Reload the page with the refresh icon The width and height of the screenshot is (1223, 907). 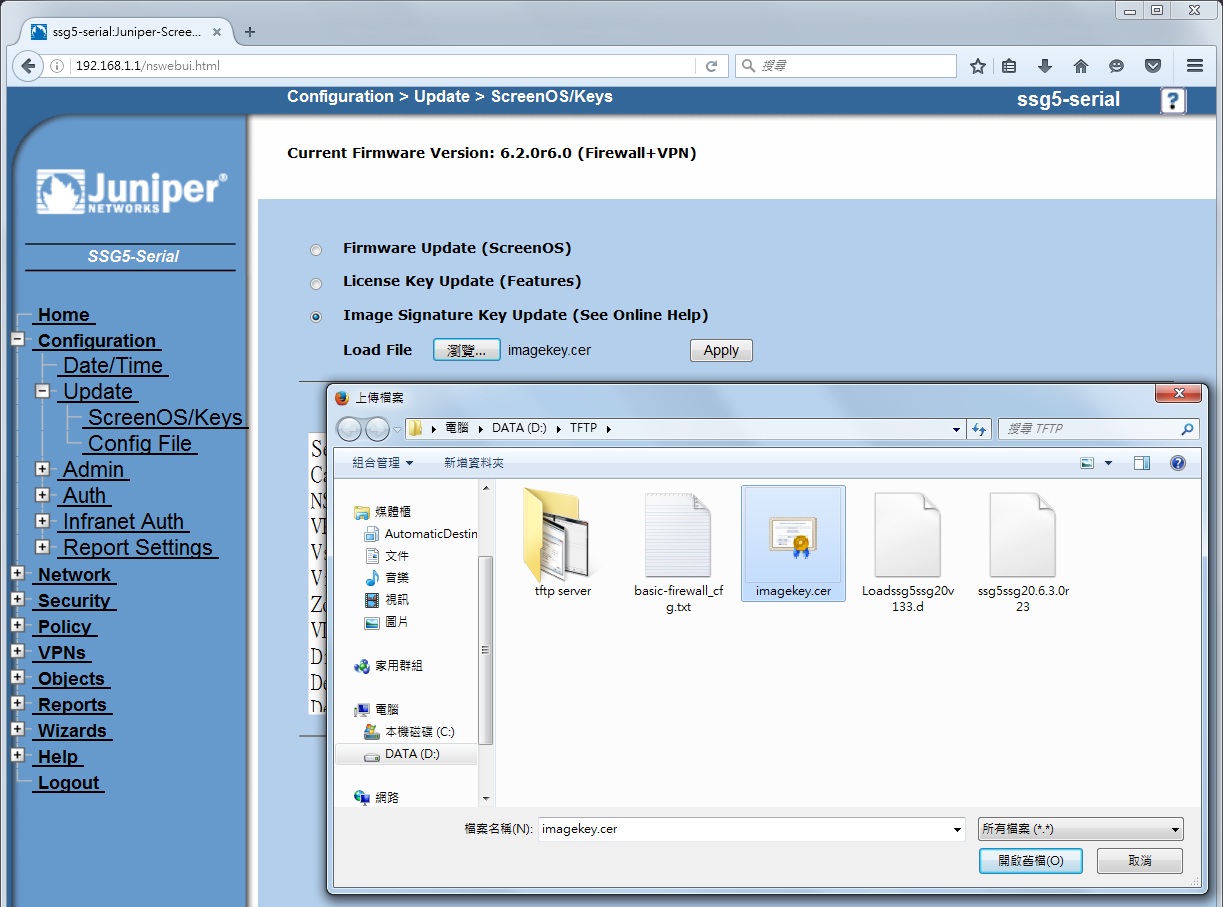tap(710, 65)
